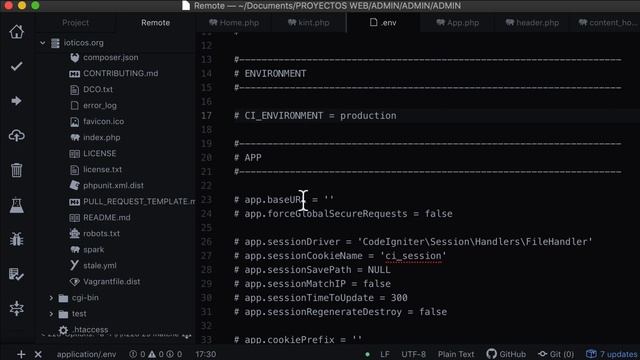Click the GitHub status bar item
The image size is (640, 360).
point(506,354)
